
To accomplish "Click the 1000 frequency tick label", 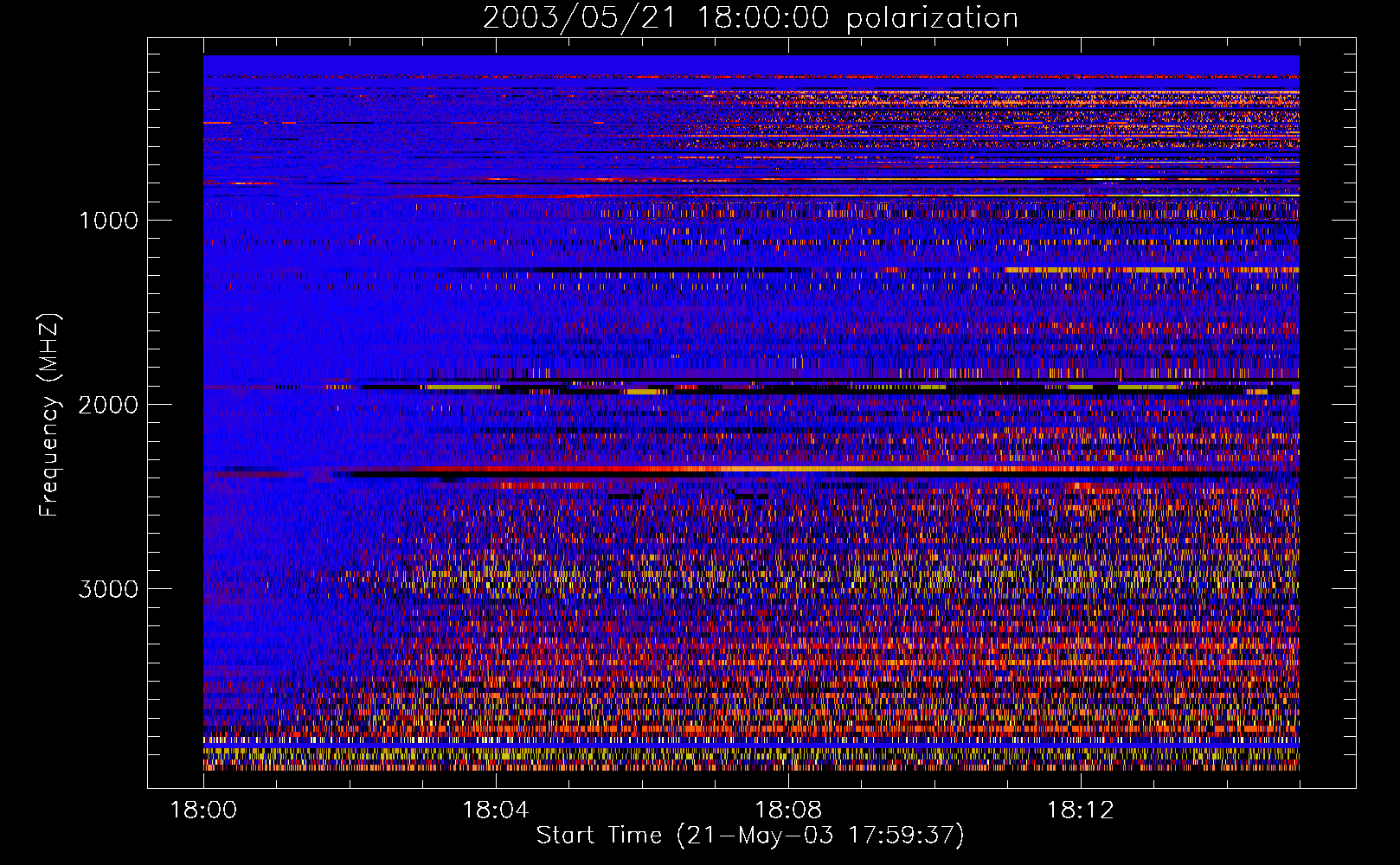I will click(108, 221).
